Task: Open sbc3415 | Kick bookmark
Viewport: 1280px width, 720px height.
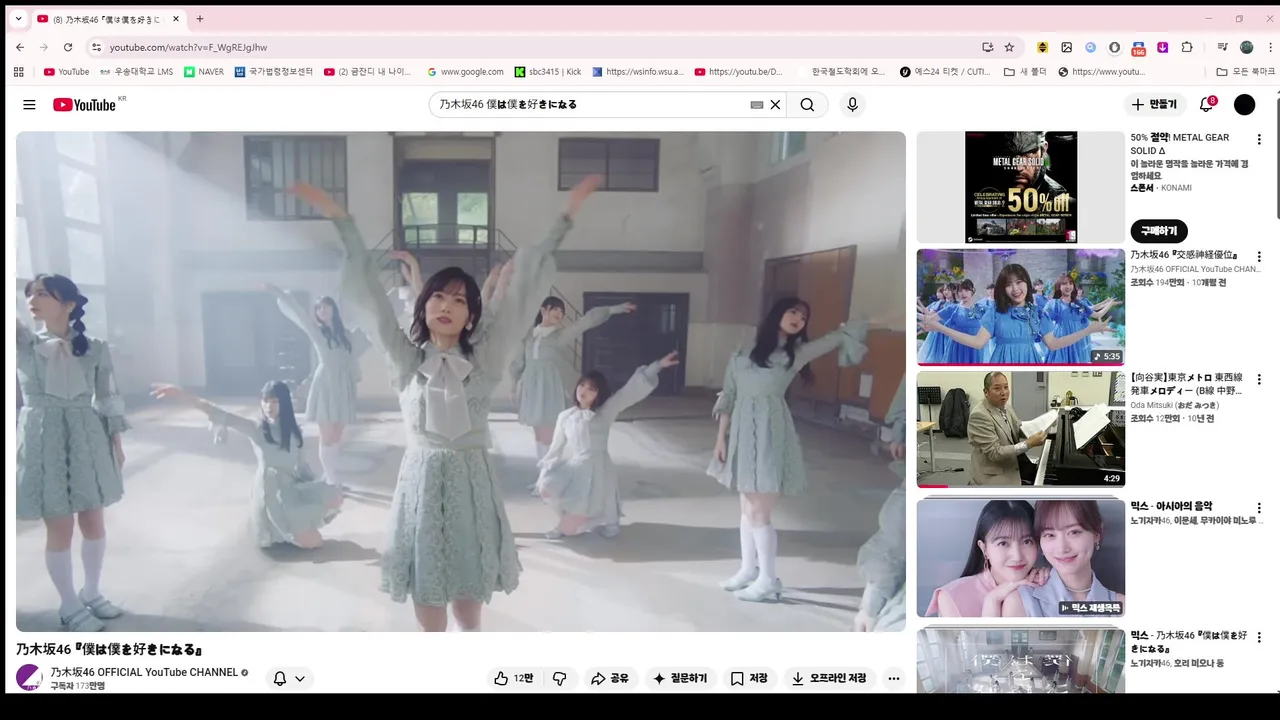Action: click(x=548, y=72)
